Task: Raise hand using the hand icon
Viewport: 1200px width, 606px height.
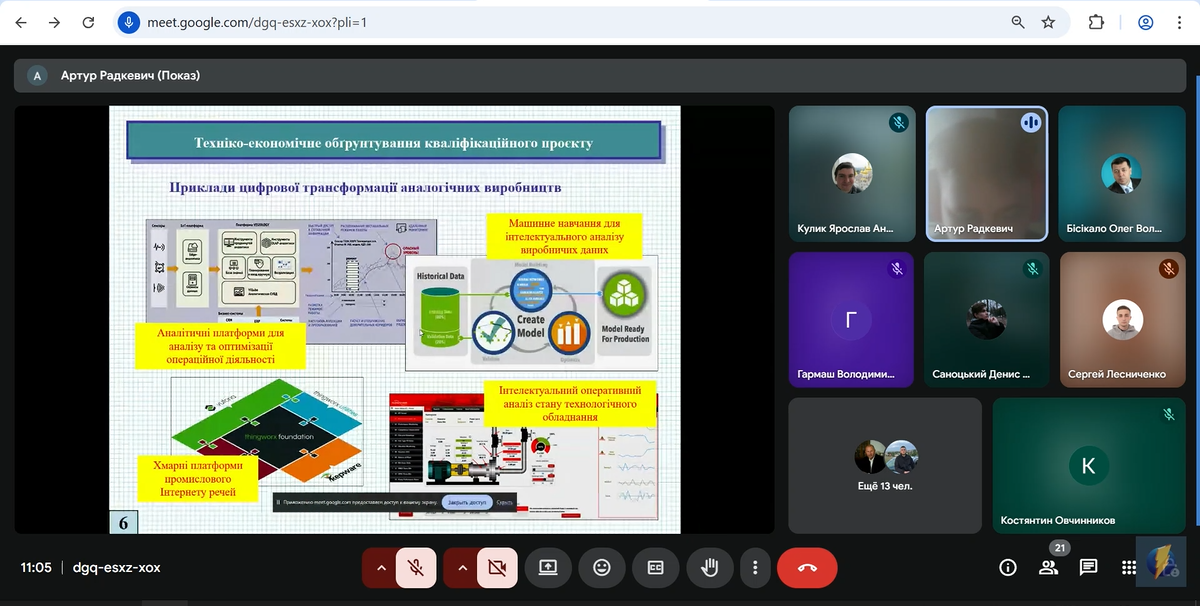Action: 710,567
